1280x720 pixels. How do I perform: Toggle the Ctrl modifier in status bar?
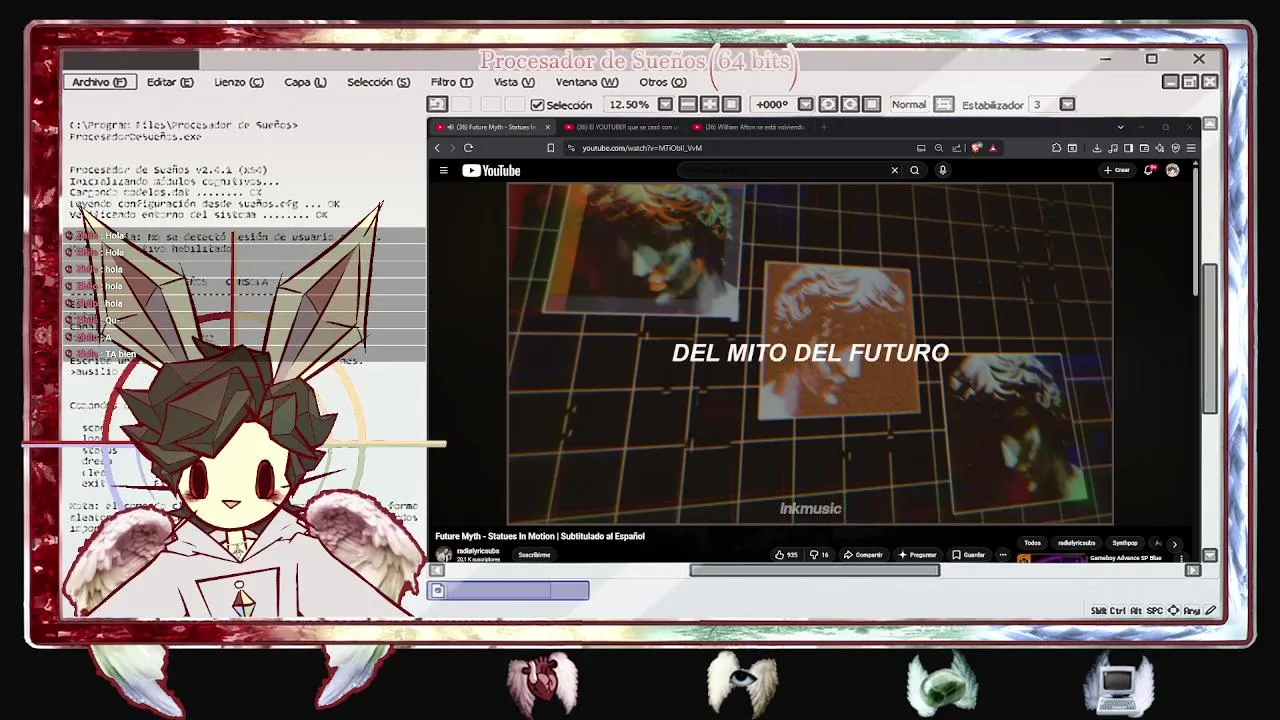(1119, 610)
